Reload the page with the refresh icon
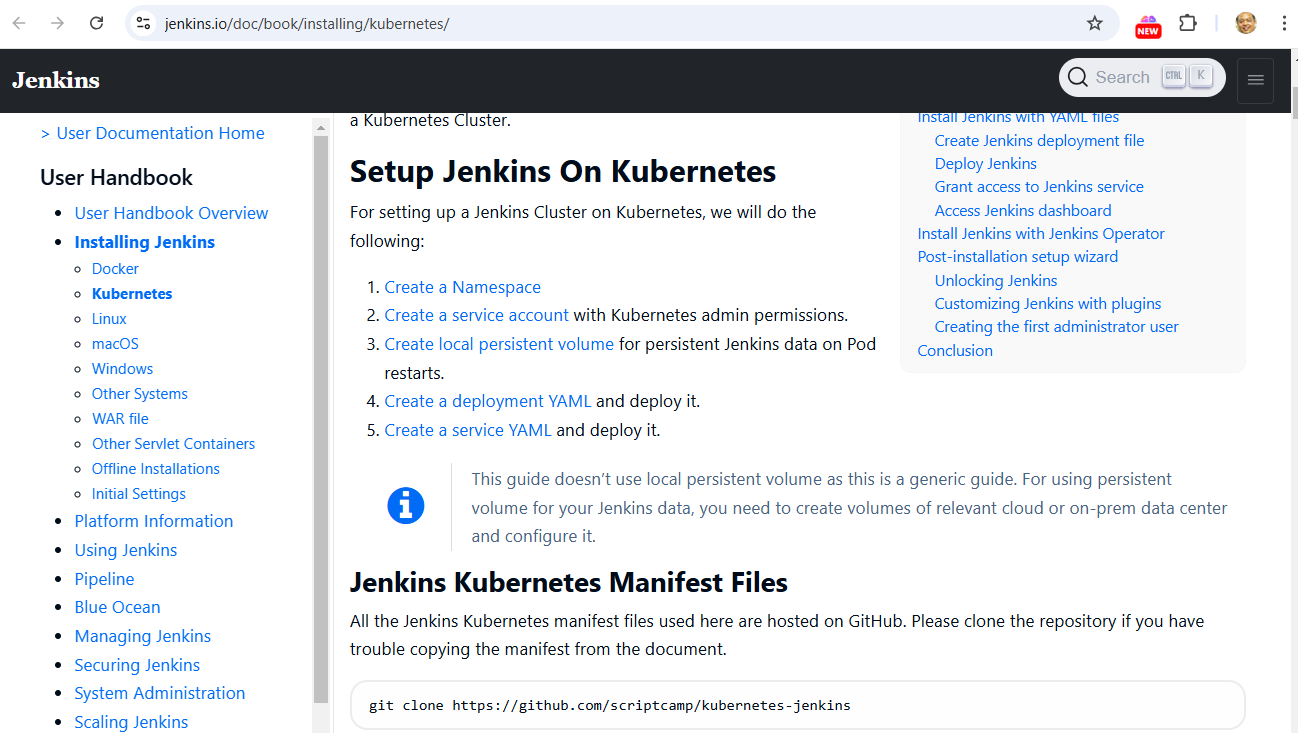This screenshot has height=733, width=1298. coord(96,23)
